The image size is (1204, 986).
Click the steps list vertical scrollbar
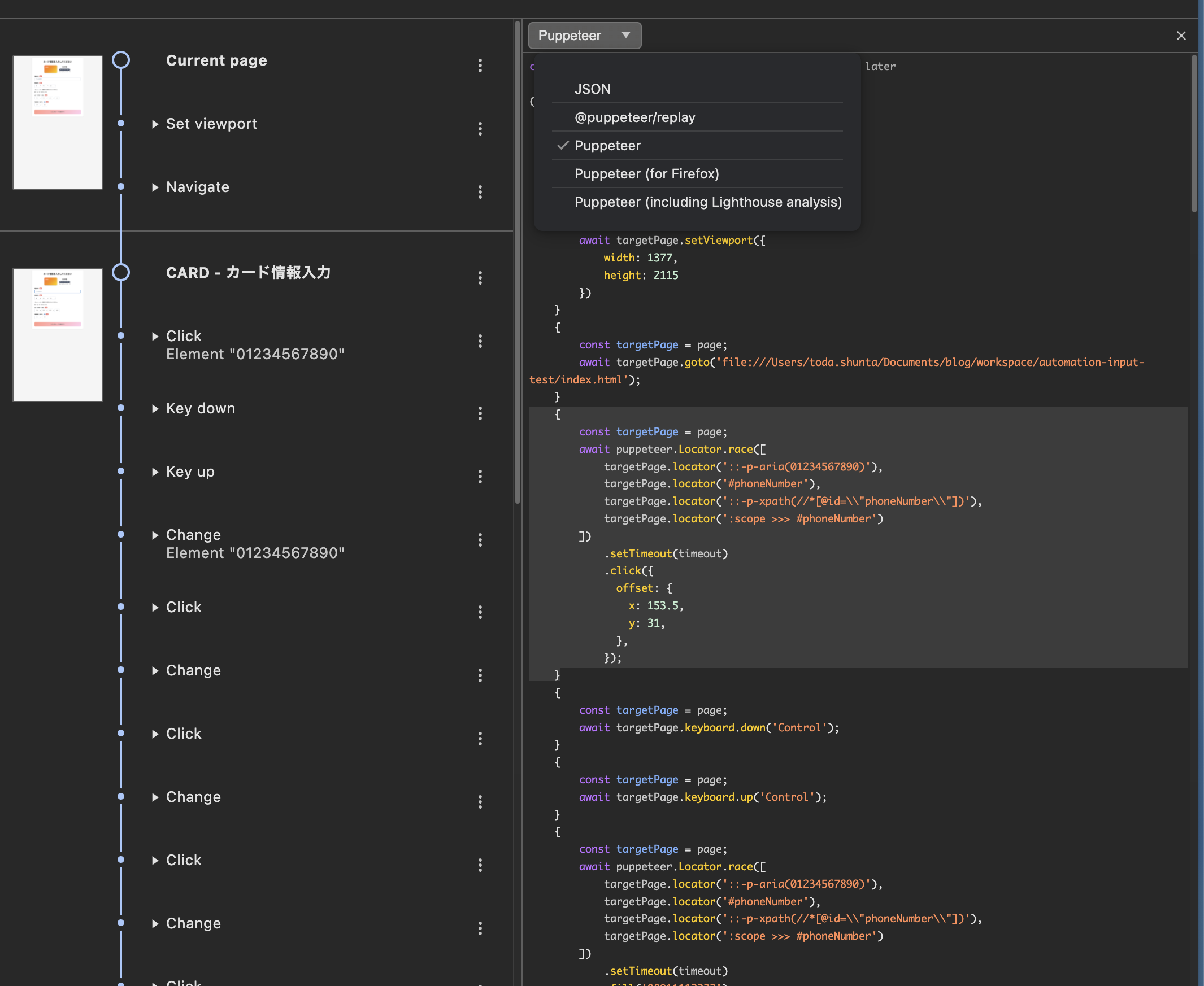pos(517,263)
